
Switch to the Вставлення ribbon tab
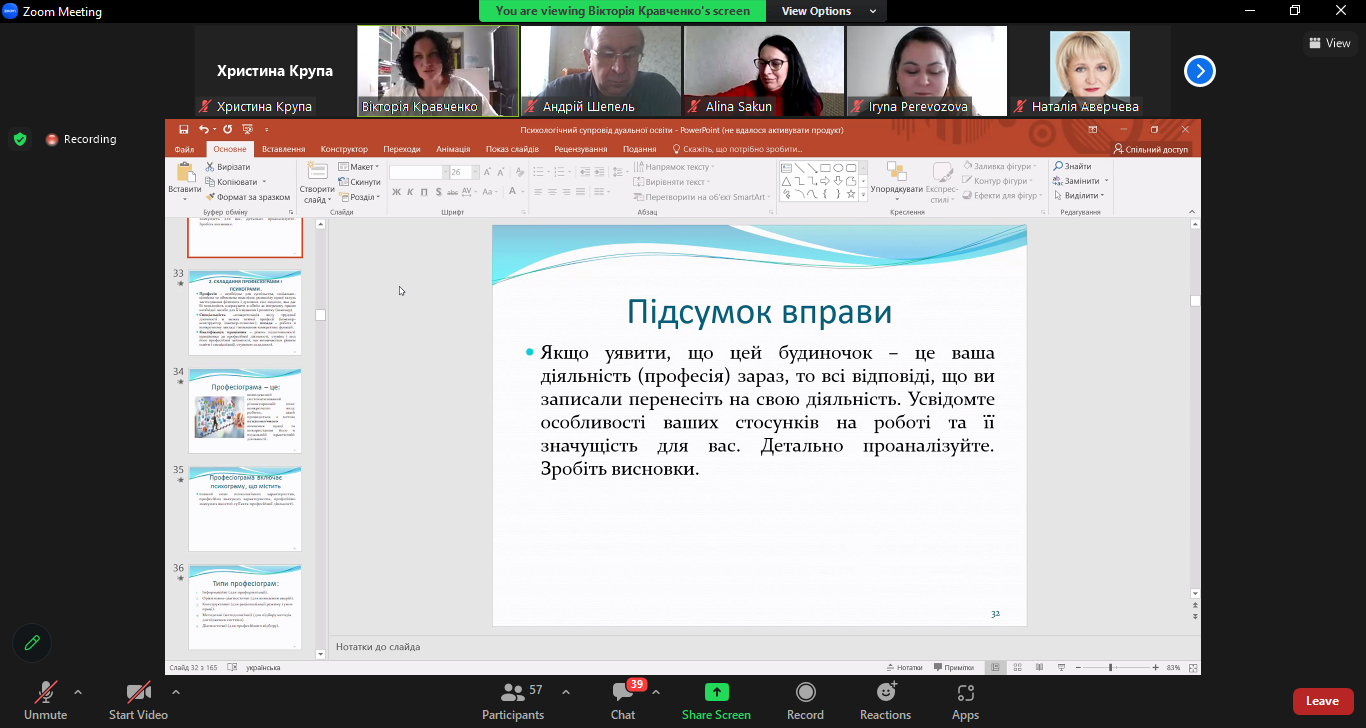(283, 149)
